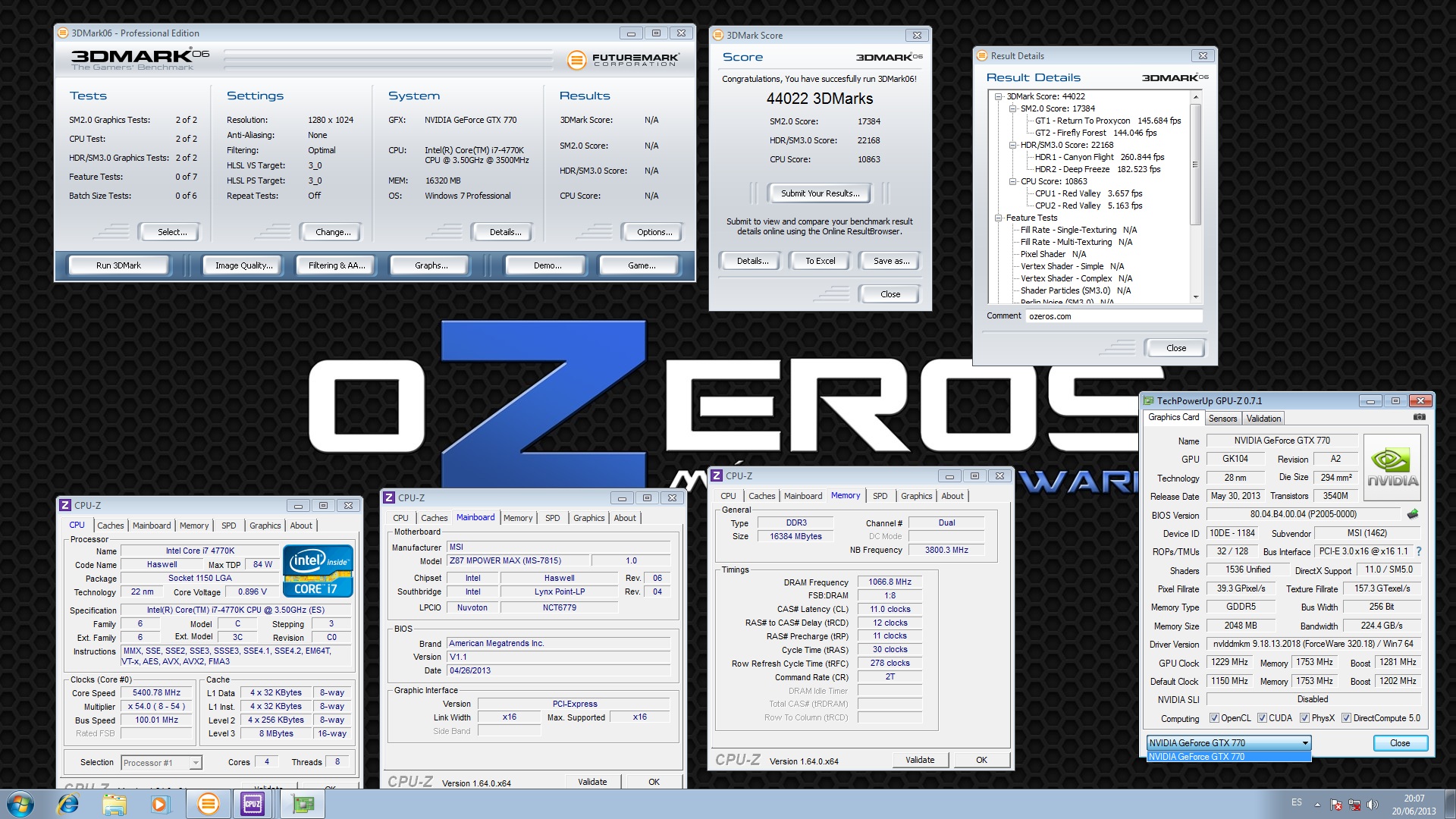Click the Bus Interface question mark icon
This screenshot has width=1456, height=819.
[x=1419, y=551]
